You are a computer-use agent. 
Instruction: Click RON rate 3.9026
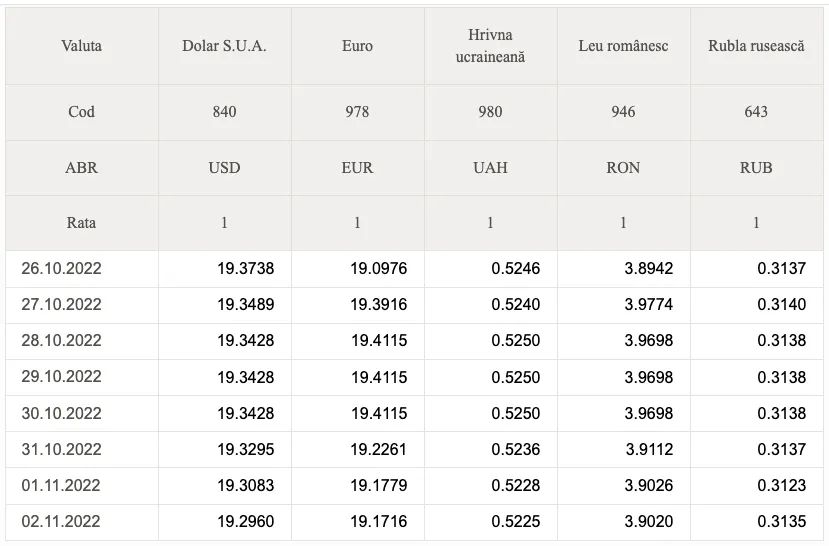click(x=649, y=485)
